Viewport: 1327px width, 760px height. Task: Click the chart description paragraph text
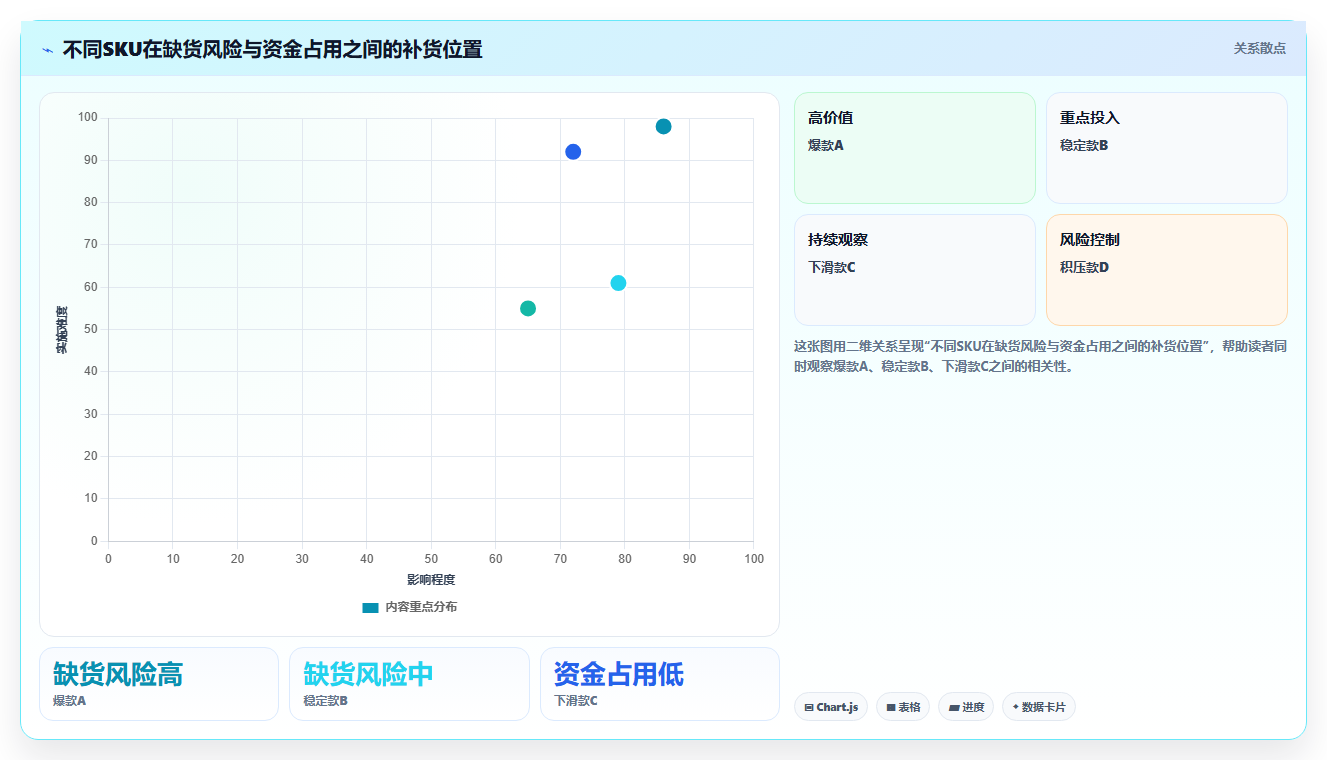(x=1040, y=356)
